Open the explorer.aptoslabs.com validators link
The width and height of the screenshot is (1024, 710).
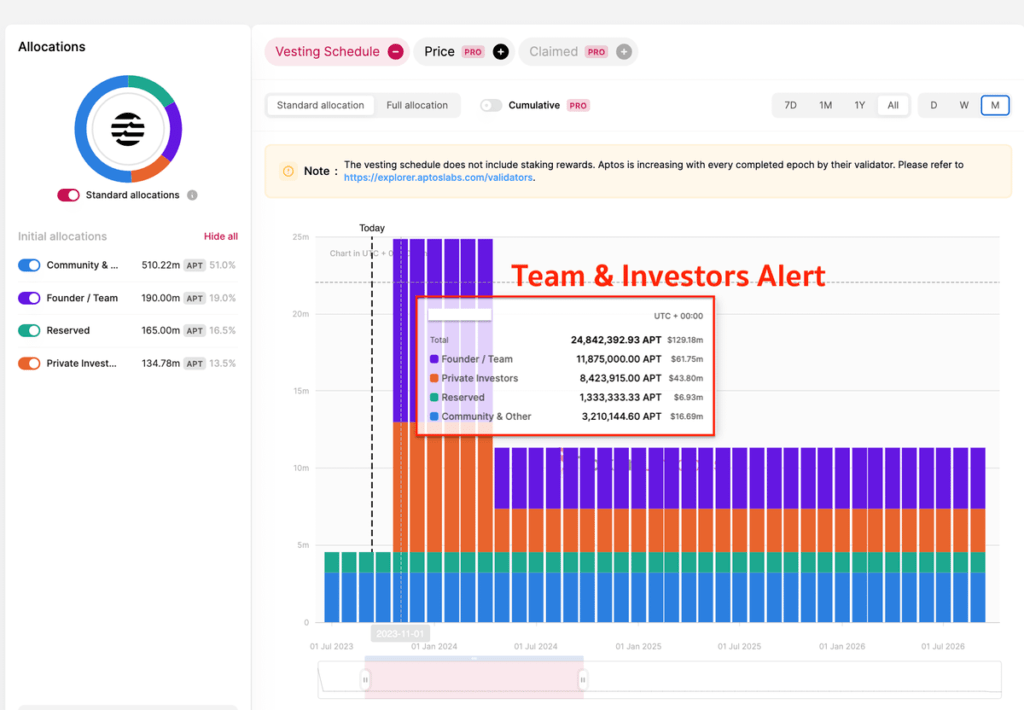point(438,178)
